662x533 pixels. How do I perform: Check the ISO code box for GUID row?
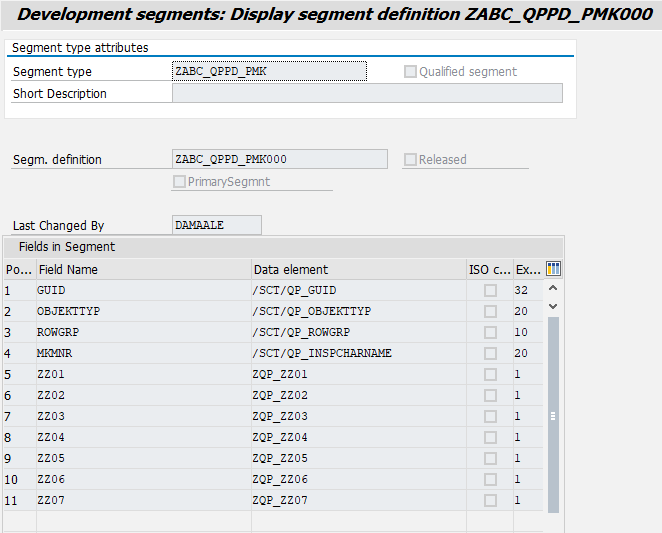tap(490, 290)
